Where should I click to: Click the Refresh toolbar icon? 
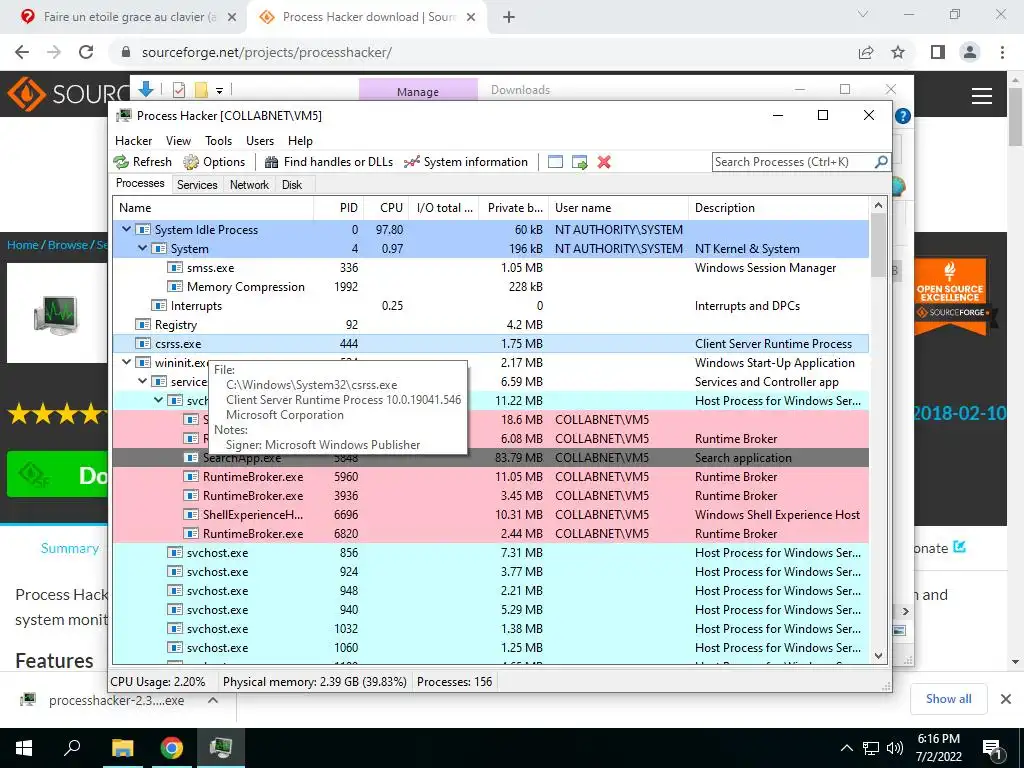point(121,162)
